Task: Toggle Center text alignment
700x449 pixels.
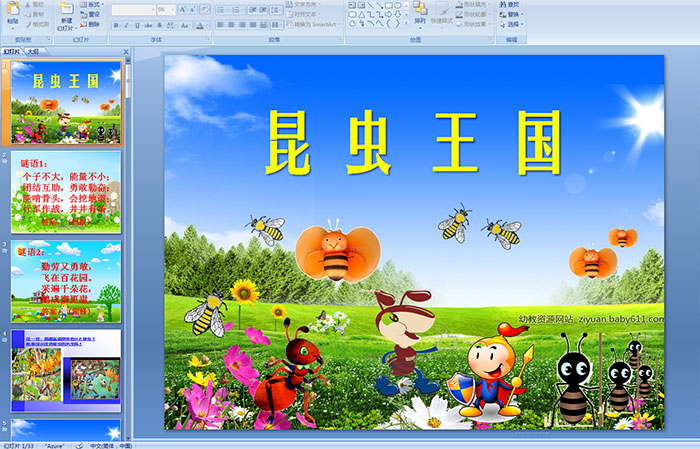Action: [231, 25]
